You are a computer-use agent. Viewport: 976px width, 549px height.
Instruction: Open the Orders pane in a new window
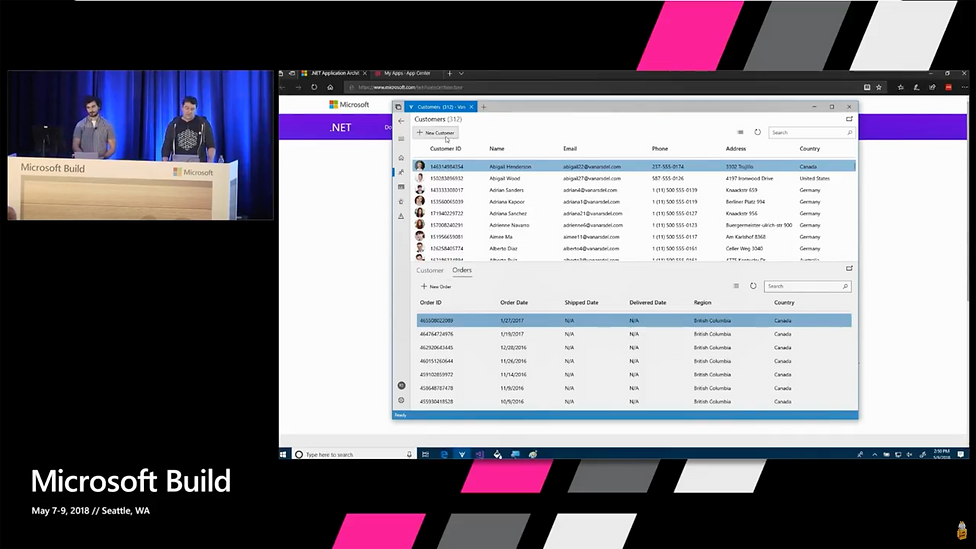click(849, 268)
